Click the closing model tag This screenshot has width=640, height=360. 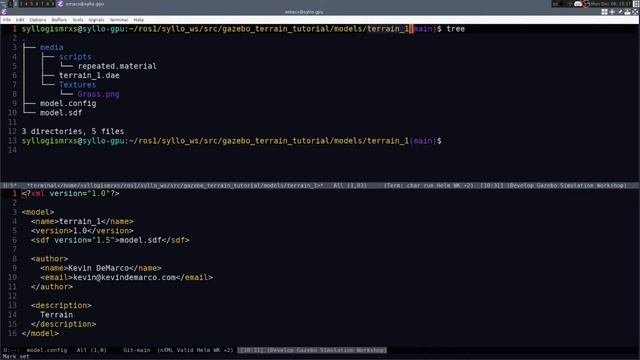point(40,334)
